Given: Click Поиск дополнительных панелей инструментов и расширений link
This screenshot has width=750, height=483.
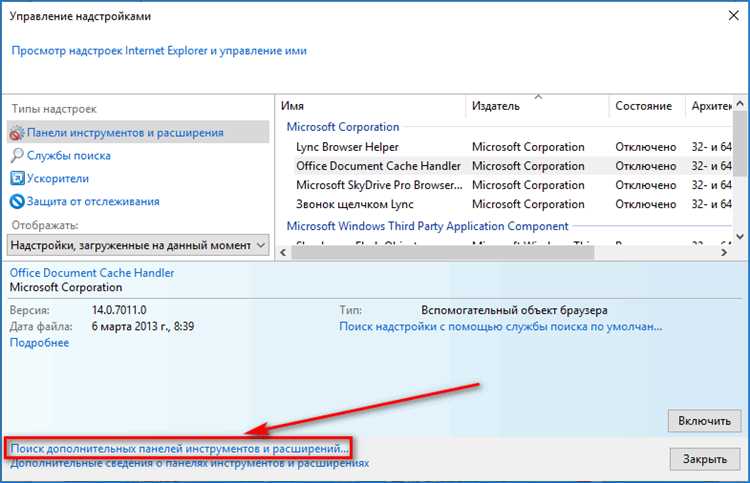Looking at the screenshot, I should point(180,448).
